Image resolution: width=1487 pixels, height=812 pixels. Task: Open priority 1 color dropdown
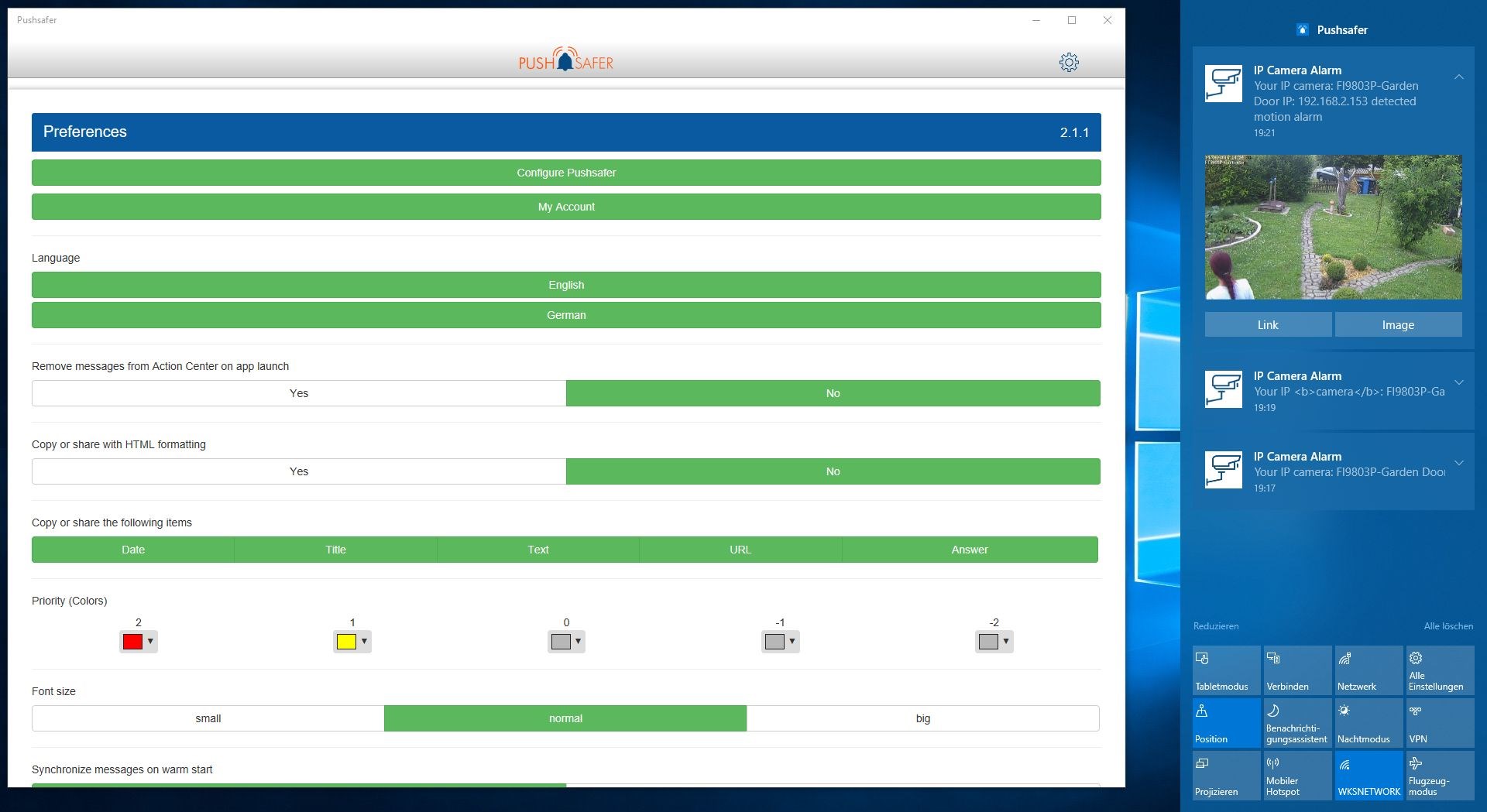pyautogui.click(x=364, y=642)
